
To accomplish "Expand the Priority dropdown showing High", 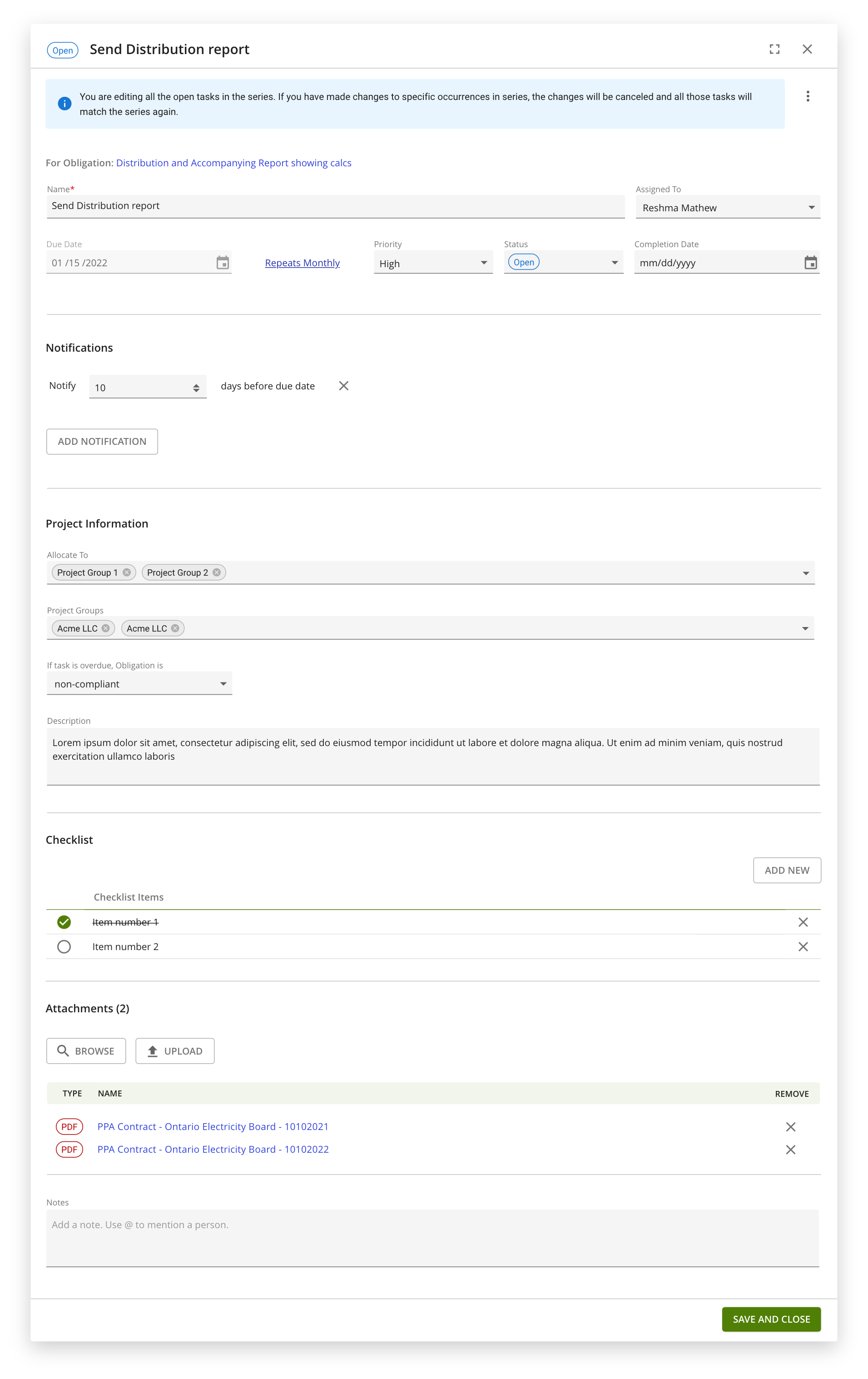I will tap(433, 263).
